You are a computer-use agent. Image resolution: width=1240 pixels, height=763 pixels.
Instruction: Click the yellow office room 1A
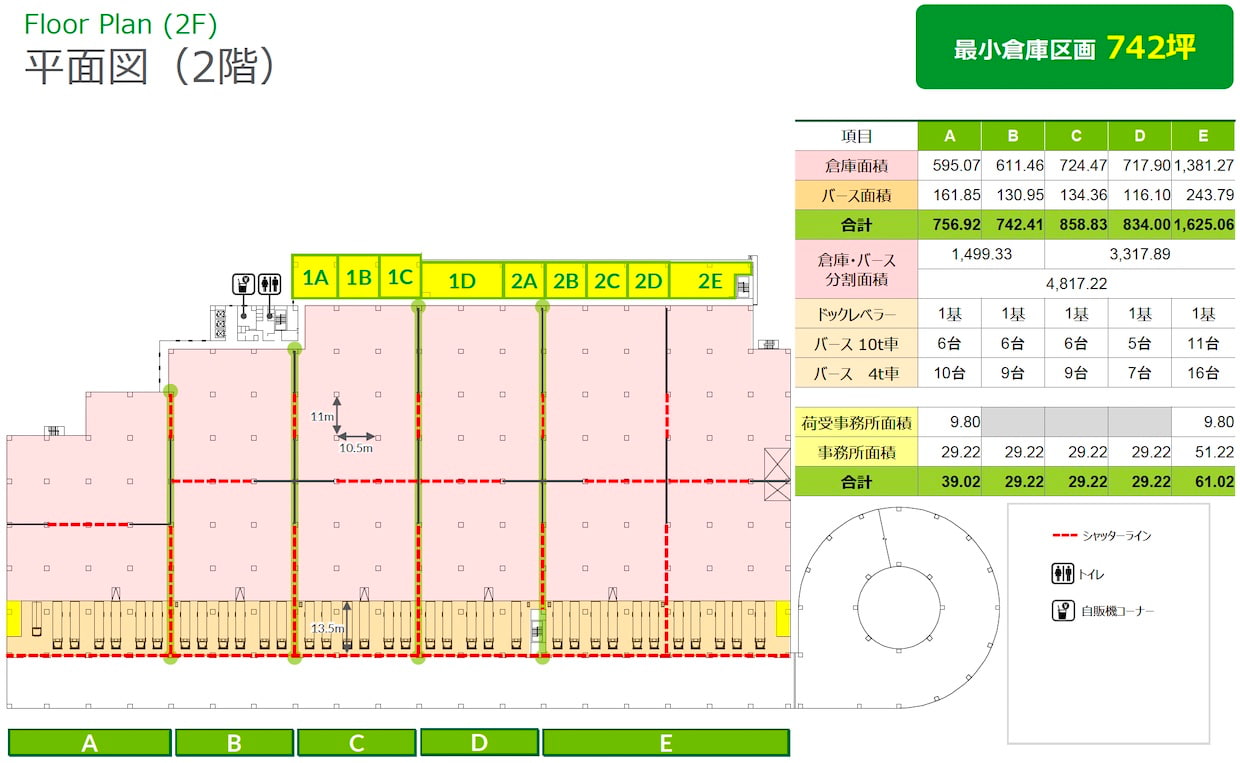coord(316,277)
